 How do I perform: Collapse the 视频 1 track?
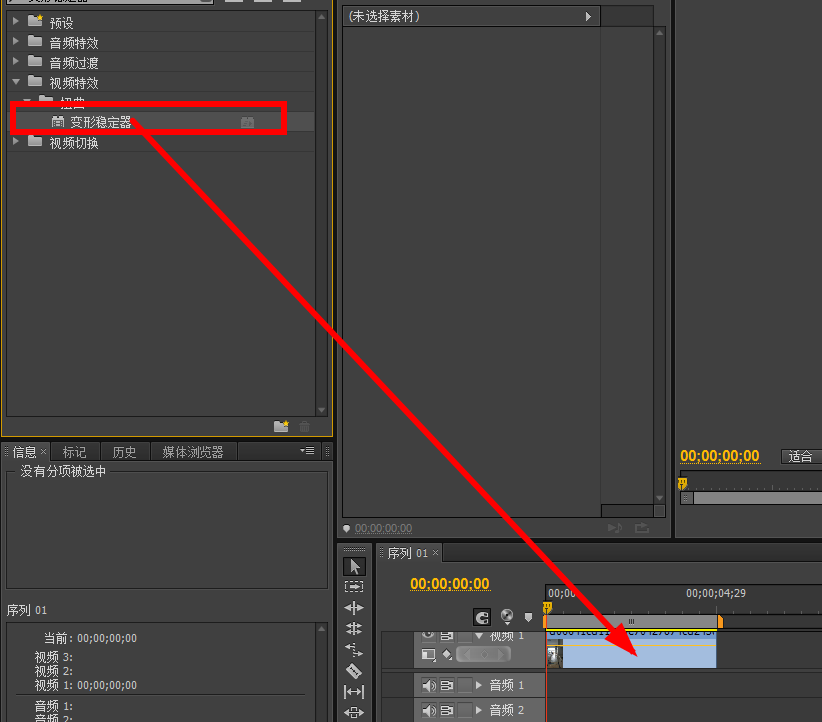pyautogui.click(x=479, y=636)
